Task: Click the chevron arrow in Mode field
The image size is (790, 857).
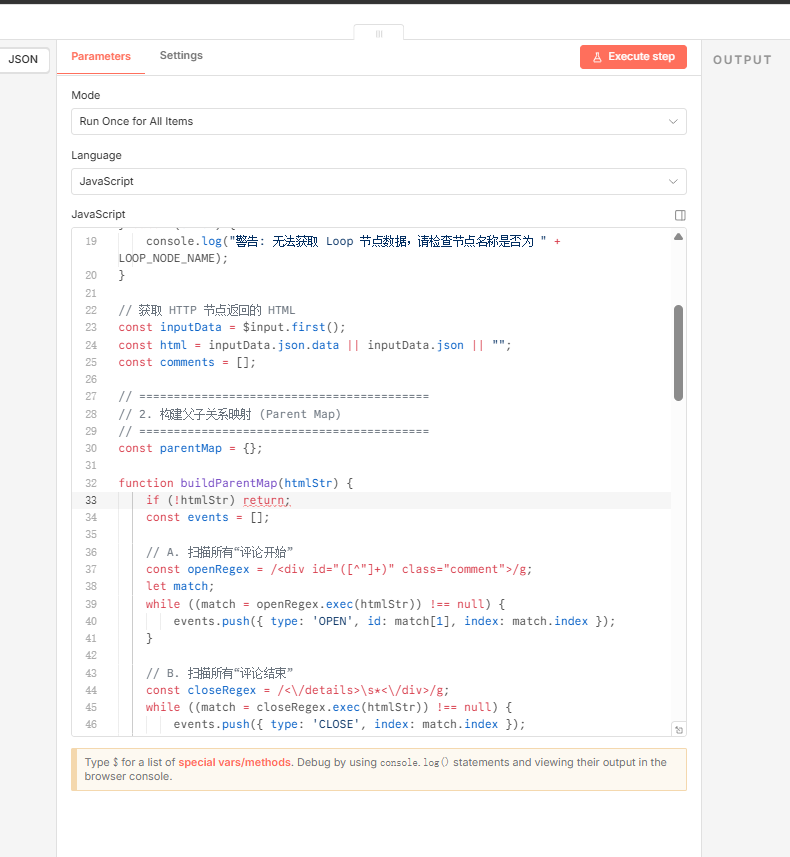Action: 673,121
